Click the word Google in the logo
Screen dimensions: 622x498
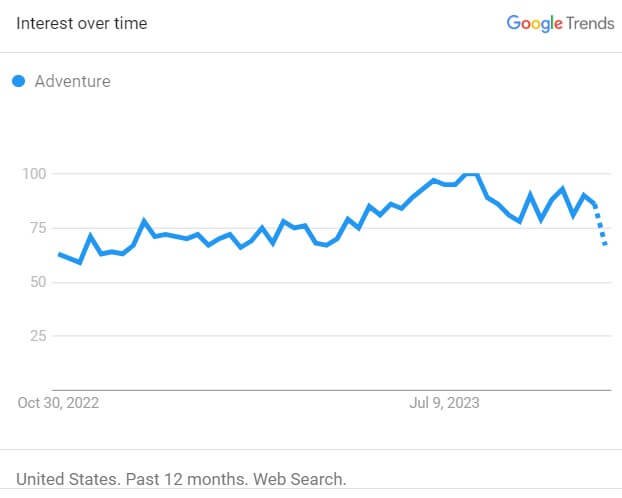pyautogui.click(x=534, y=23)
